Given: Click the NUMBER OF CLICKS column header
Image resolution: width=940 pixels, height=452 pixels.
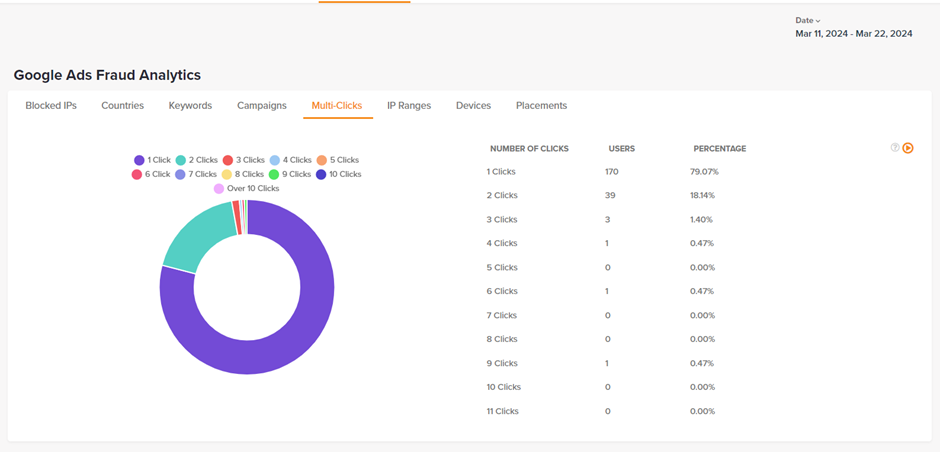Looking at the screenshot, I should click(x=529, y=149).
